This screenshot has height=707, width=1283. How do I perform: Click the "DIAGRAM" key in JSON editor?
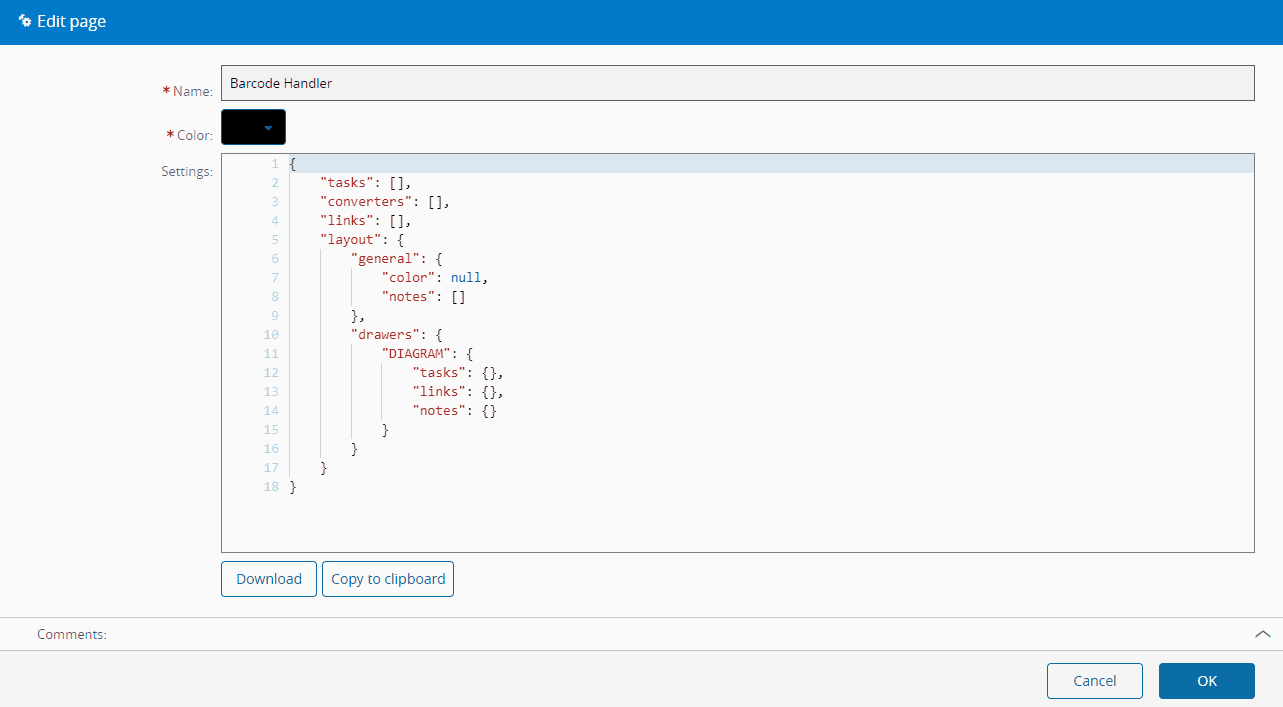(416, 354)
